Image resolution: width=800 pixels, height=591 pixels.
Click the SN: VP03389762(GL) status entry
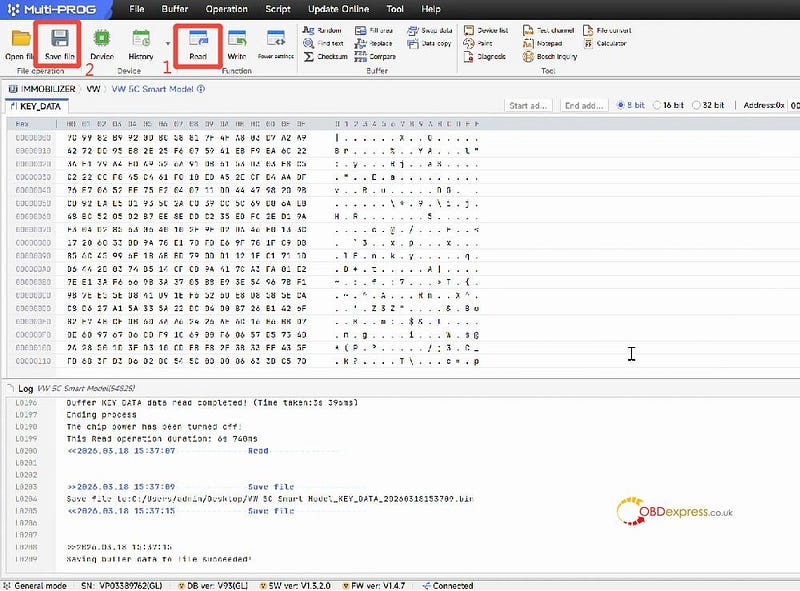click(121, 586)
